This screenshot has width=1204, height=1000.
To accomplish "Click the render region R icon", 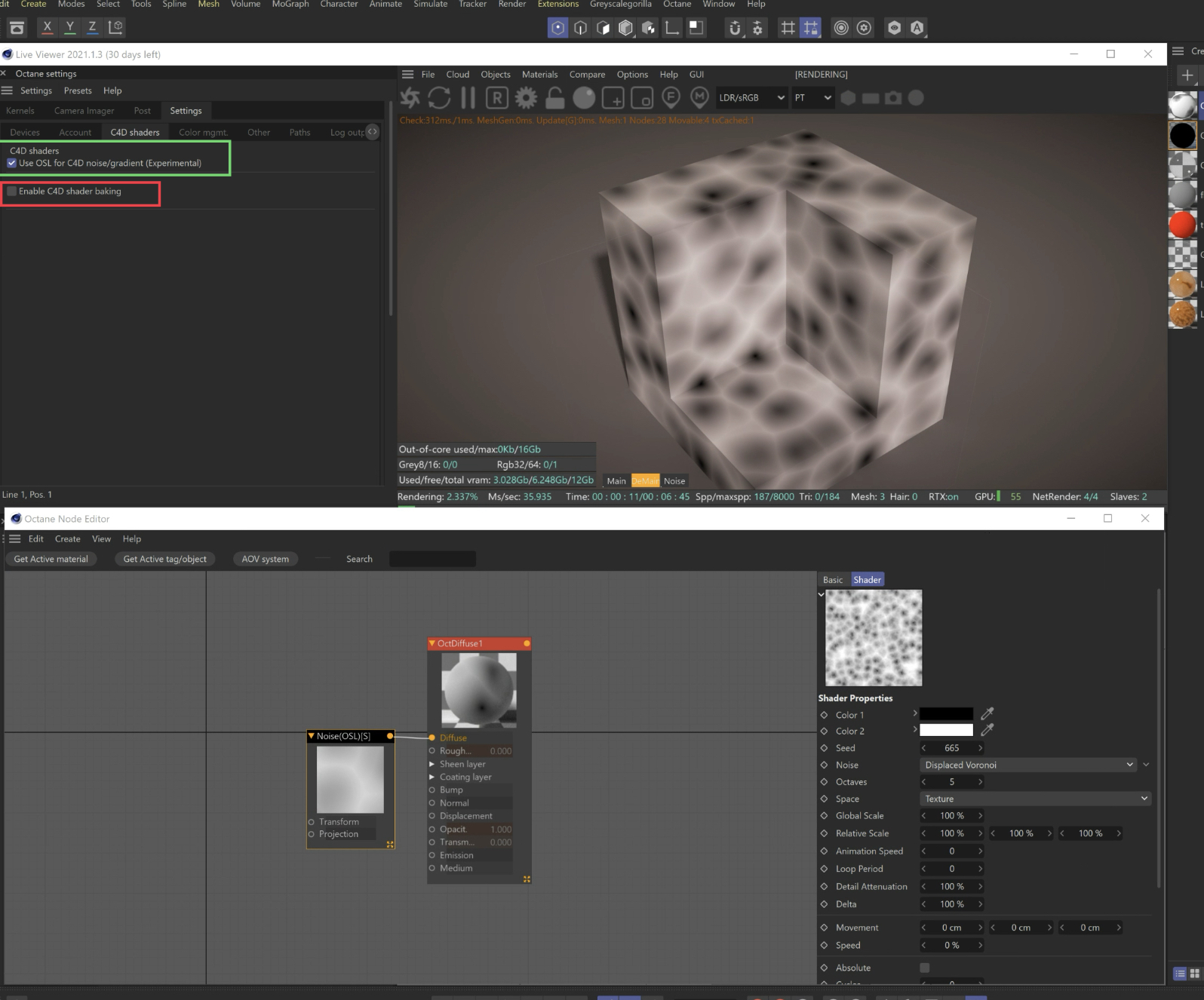I will [496, 98].
